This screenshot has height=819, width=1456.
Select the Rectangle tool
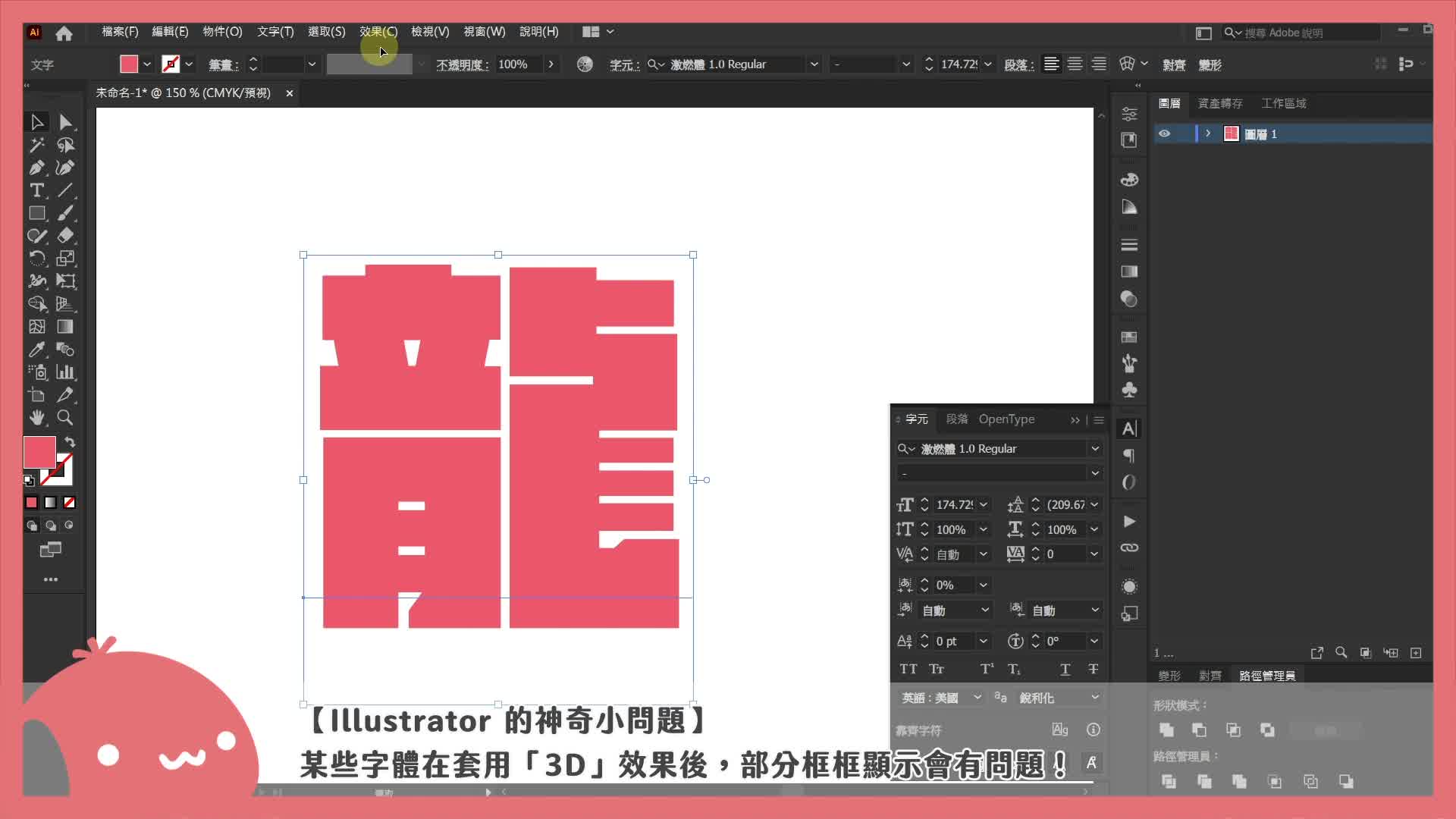pos(36,213)
